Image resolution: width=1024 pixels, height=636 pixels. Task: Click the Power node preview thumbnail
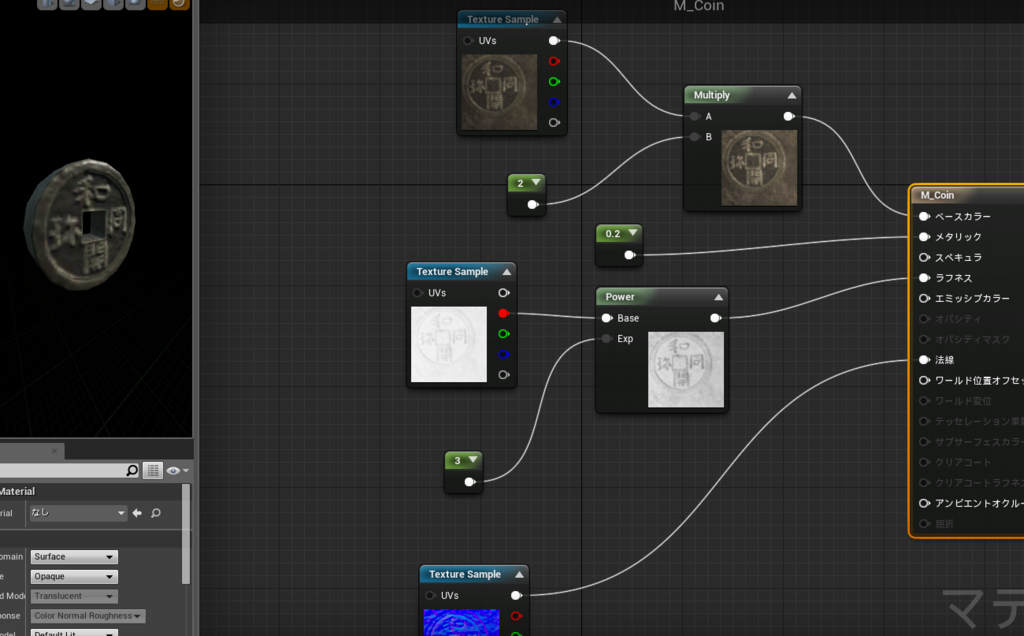686,370
